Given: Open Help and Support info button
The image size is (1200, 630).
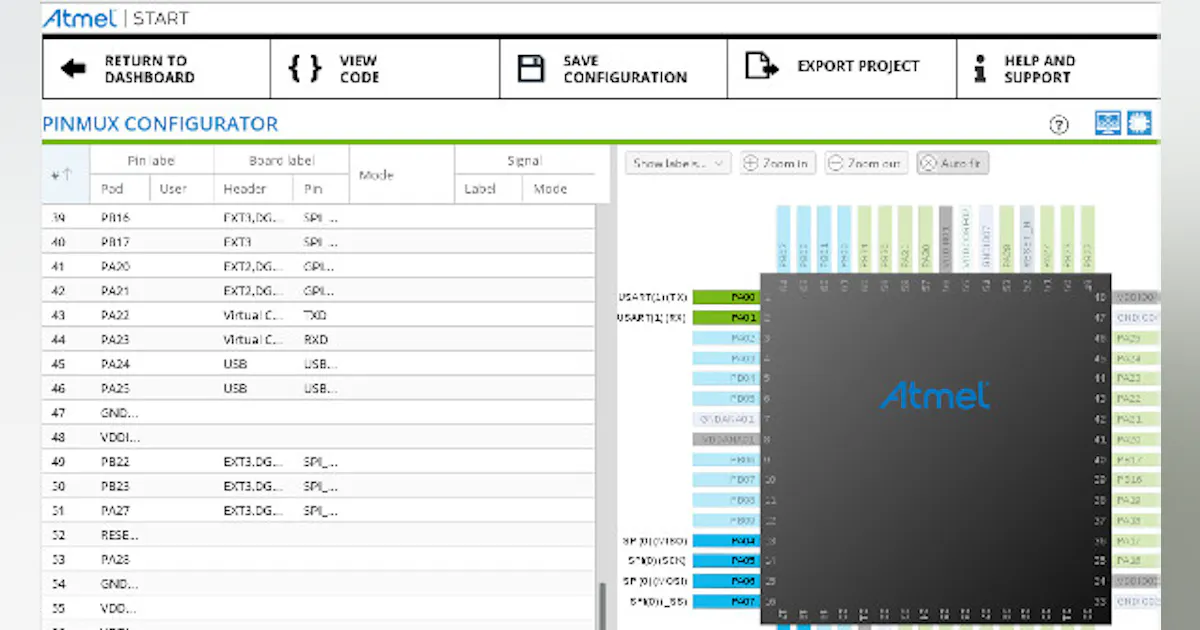Looking at the screenshot, I should [1058, 68].
